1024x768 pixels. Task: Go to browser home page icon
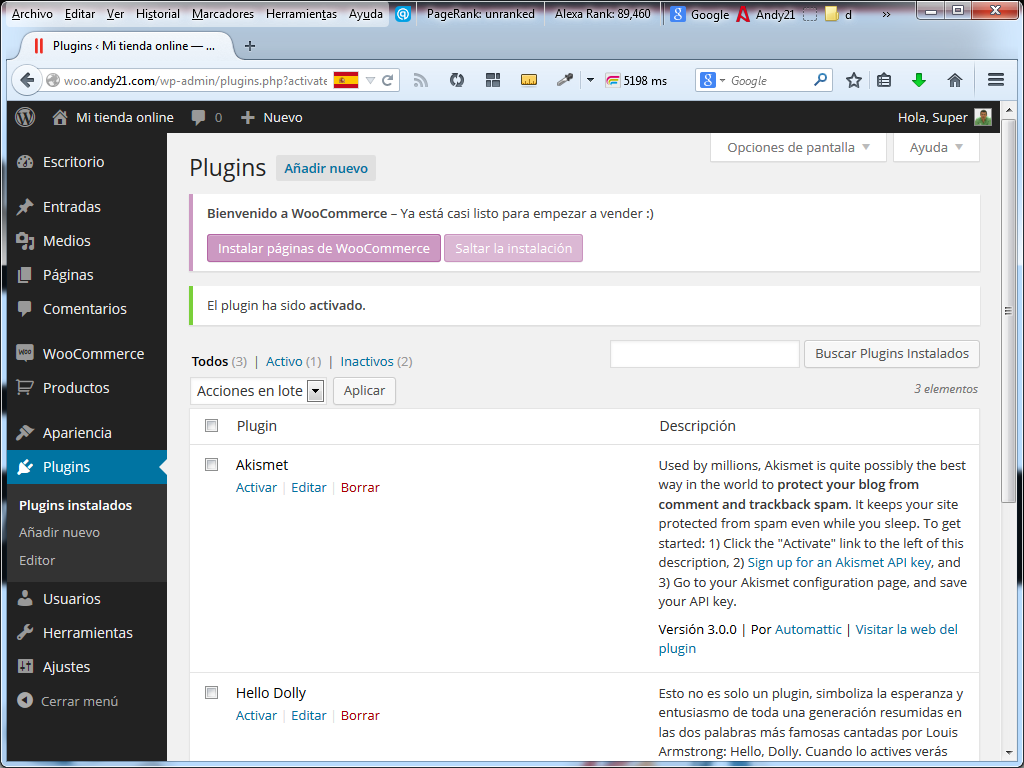955,80
